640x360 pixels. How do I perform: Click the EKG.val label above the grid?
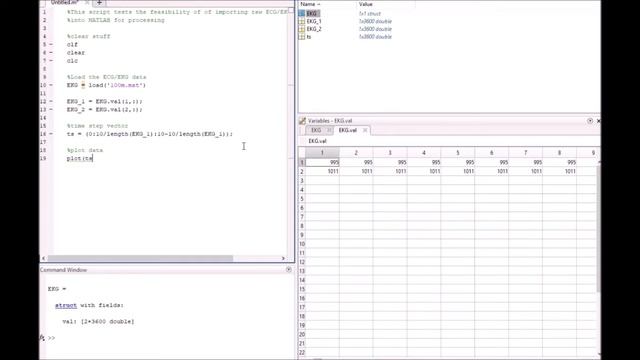click(x=317, y=141)
